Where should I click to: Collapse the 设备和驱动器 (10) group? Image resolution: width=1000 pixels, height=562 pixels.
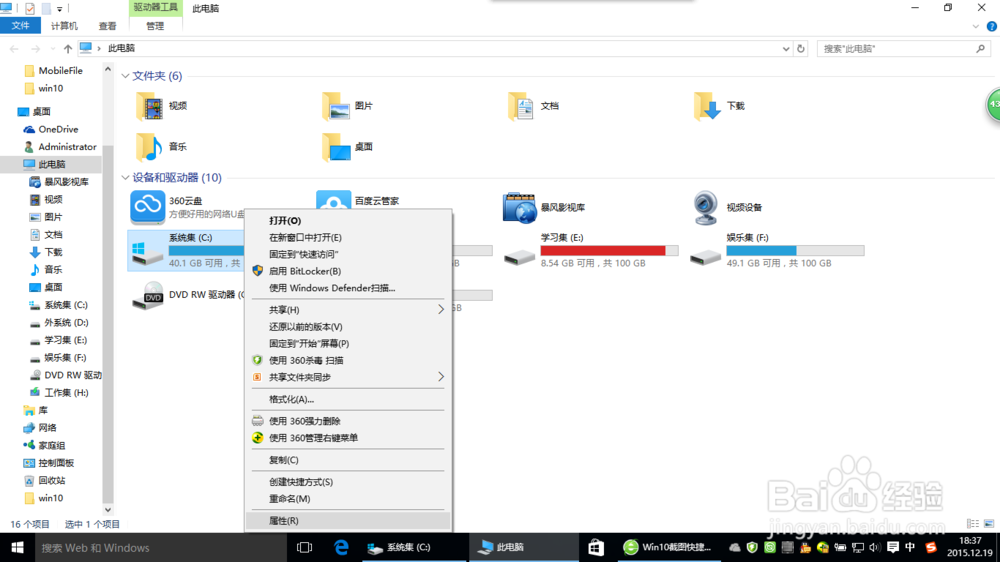(x=125, y=177)
